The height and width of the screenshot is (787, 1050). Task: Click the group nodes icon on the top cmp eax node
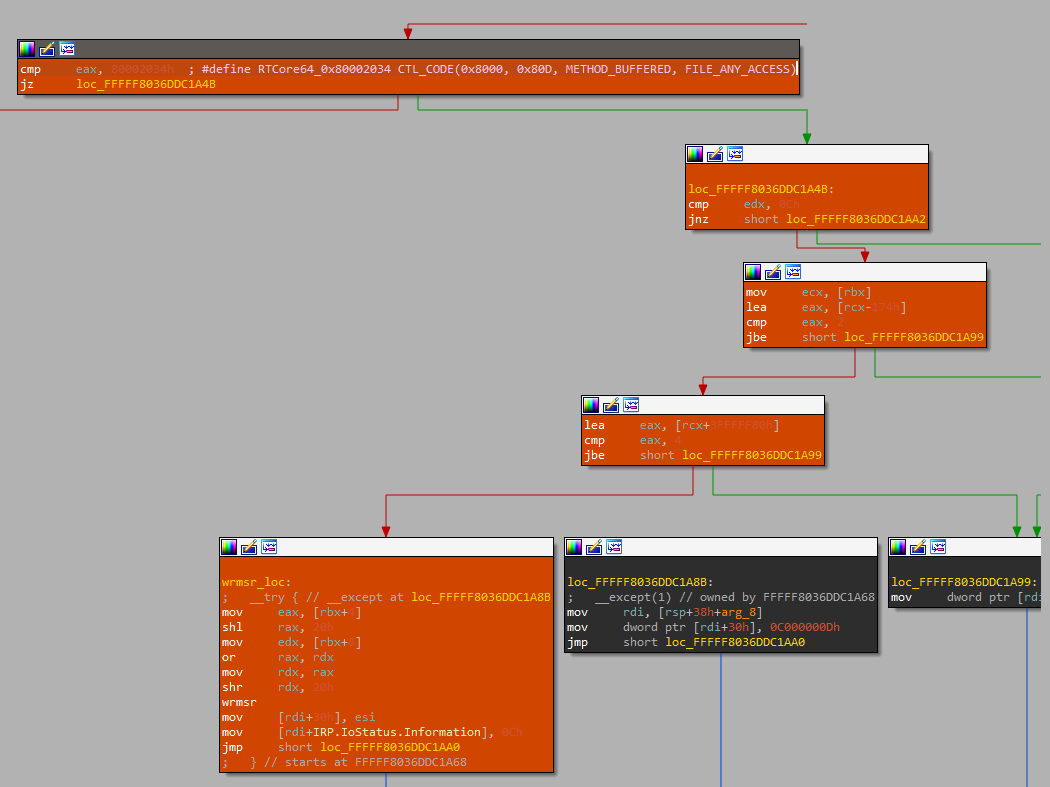click(x=67, y=49)
